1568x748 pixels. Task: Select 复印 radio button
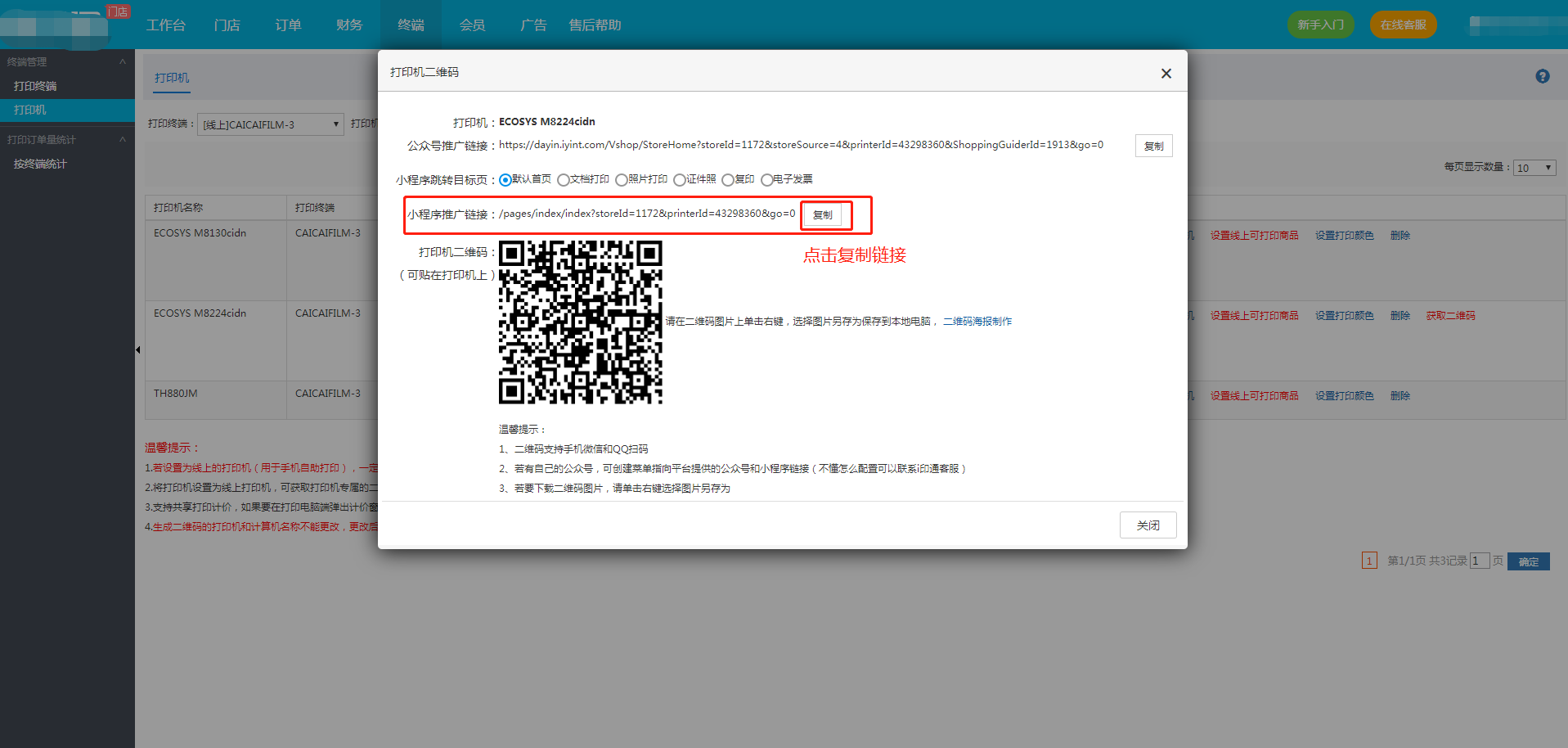point(727,180)
